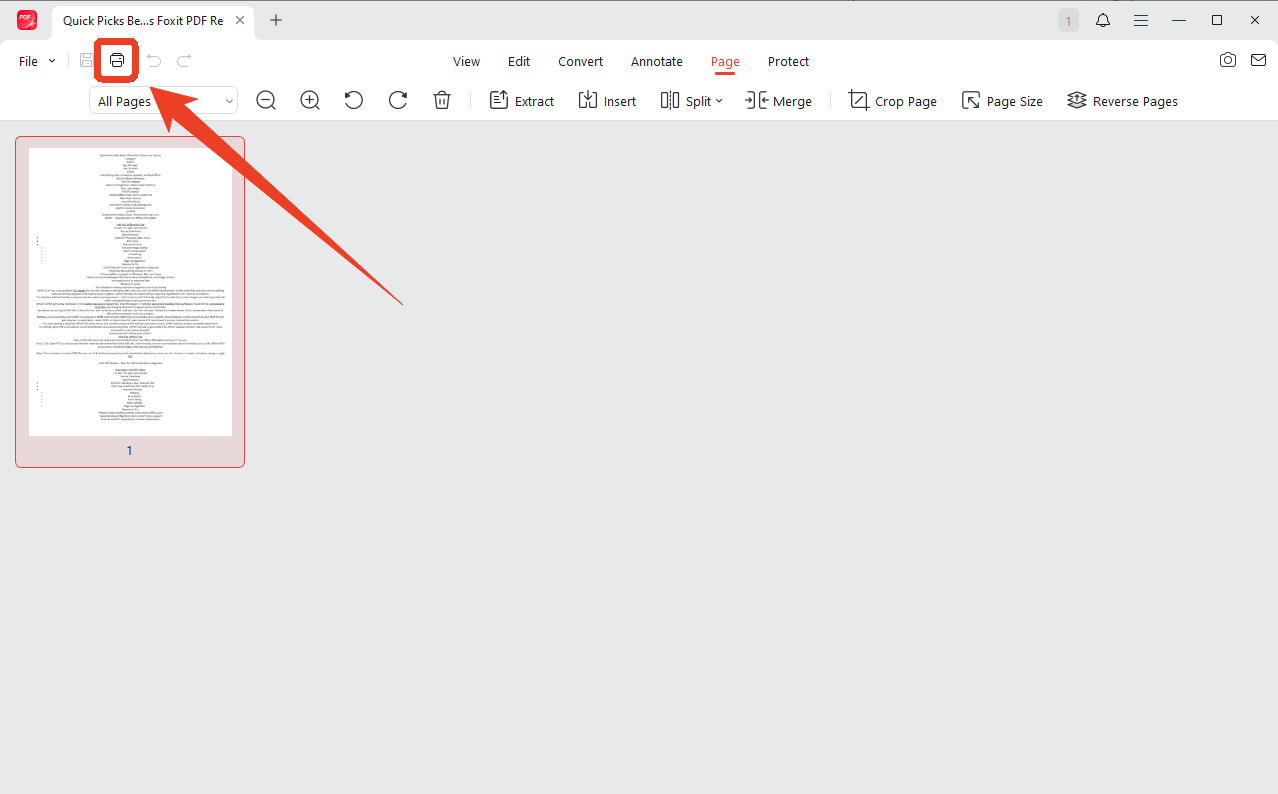This screenshot has width=1278, height=794.
Task: Select the Page tab
Action: tap(725, 62)
